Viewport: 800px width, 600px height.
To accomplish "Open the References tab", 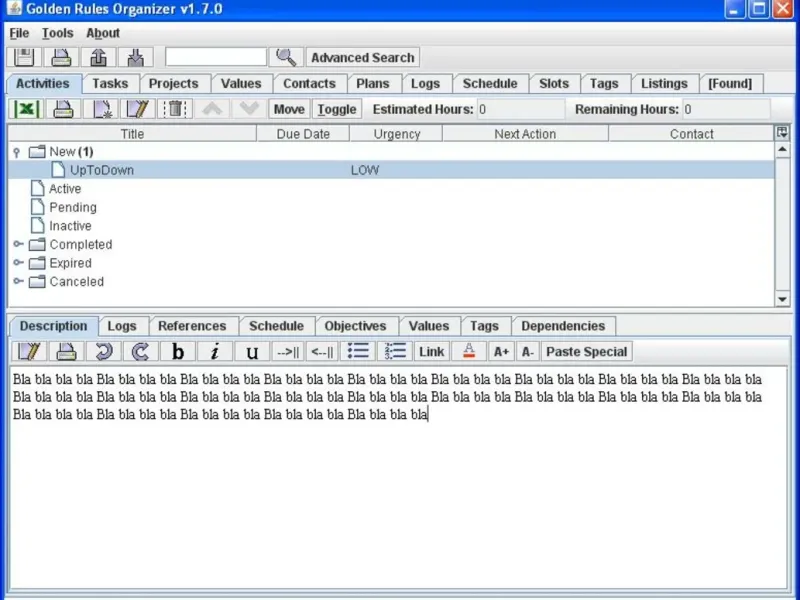I will pyautogui.click(x=192, y=326).
